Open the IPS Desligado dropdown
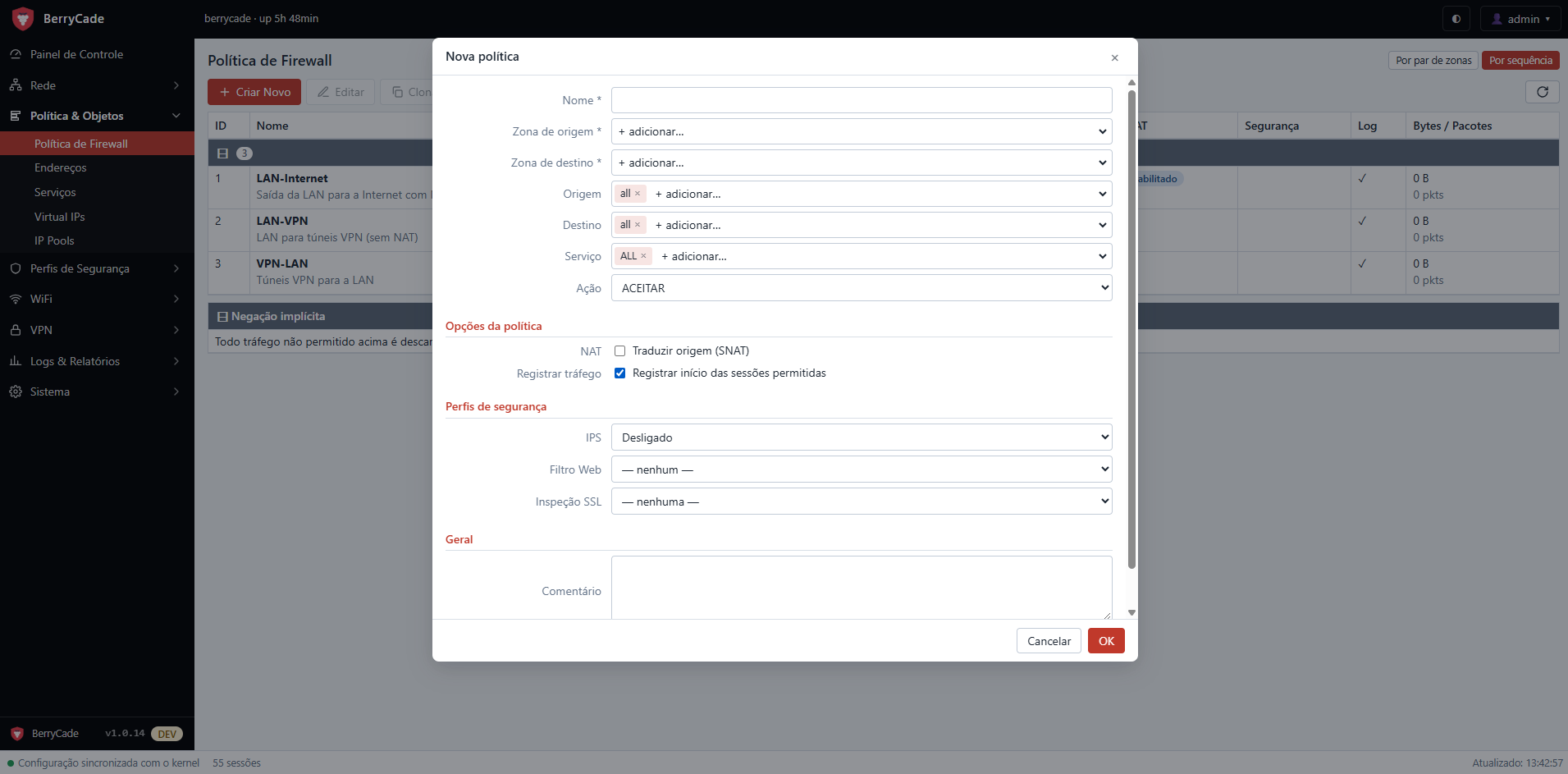This screenshot has height=774, width=1568. (862, 437)
